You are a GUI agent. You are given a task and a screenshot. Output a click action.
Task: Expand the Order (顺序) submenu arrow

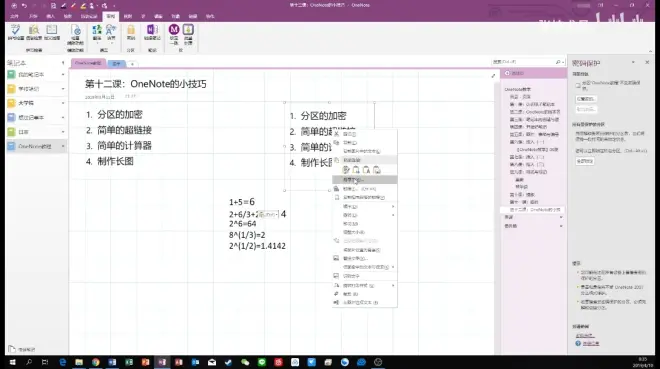click(x=393, y=206)
